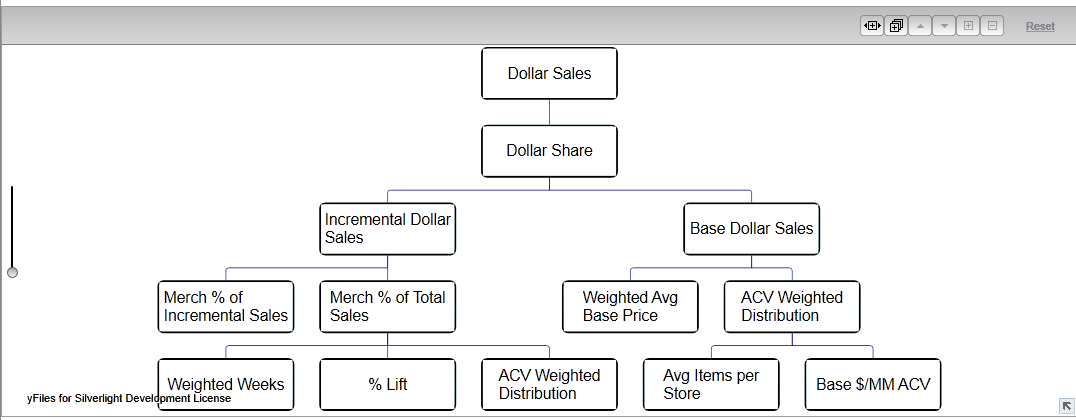Click the down arrow toolbar button
The width and height of the screenshot is (1076, 420).
[944, 26]
